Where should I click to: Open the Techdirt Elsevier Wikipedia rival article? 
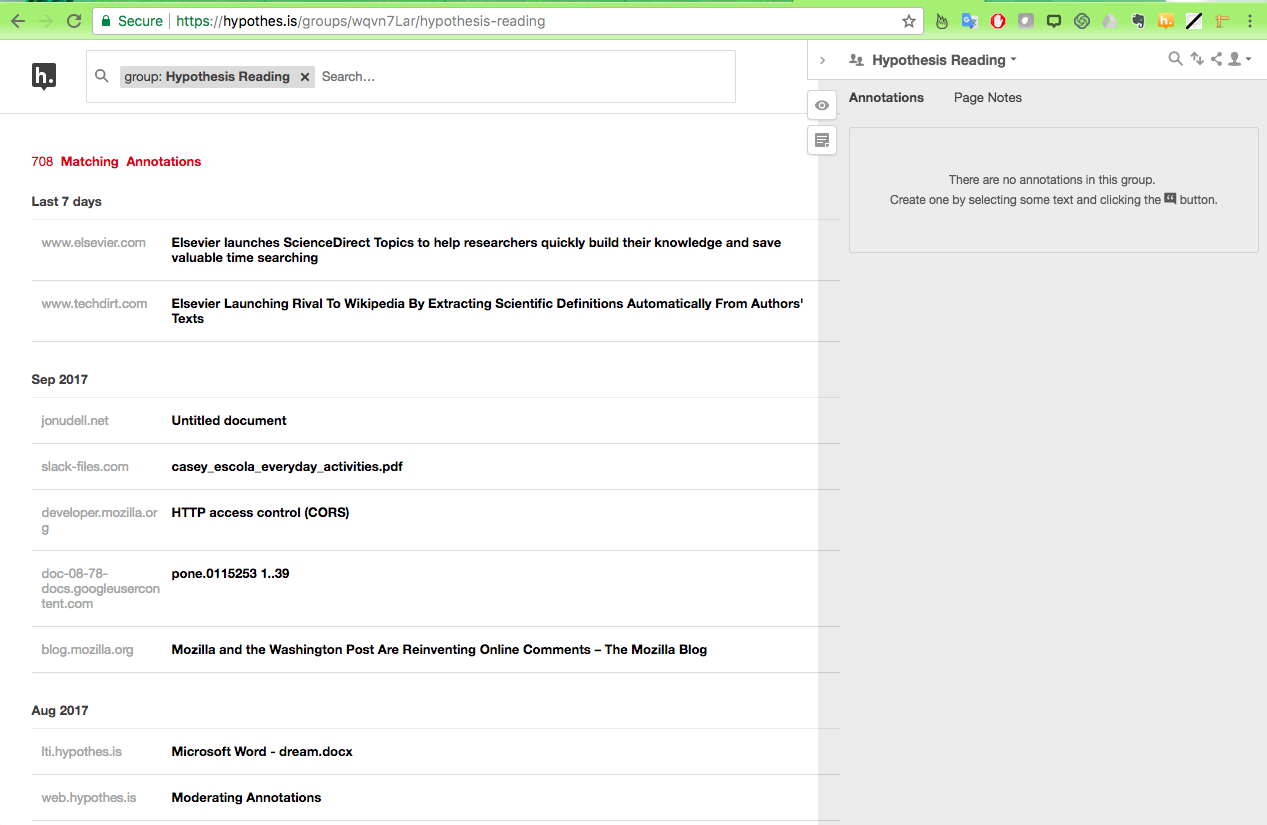[487, 311]
